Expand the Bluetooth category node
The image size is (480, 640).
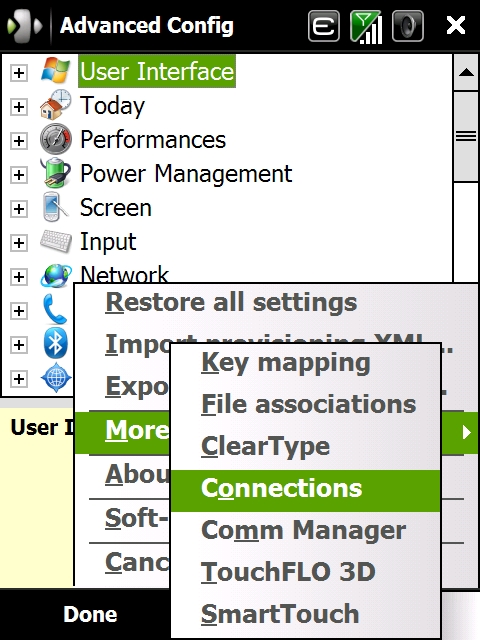(x=18, y=345)
